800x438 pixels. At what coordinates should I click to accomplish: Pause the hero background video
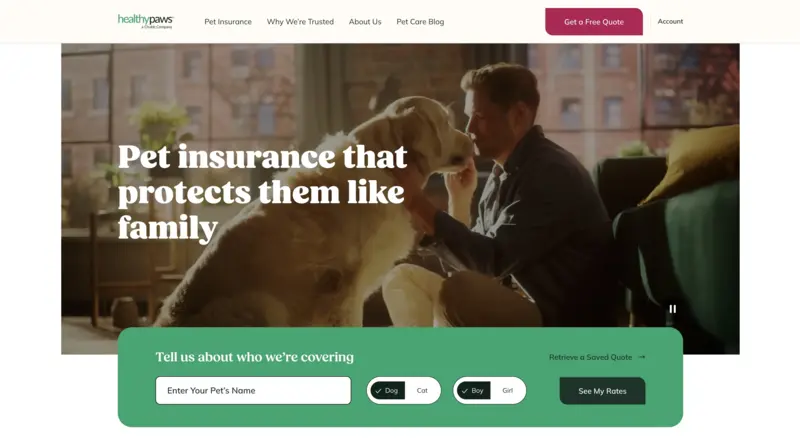(672, 309)
